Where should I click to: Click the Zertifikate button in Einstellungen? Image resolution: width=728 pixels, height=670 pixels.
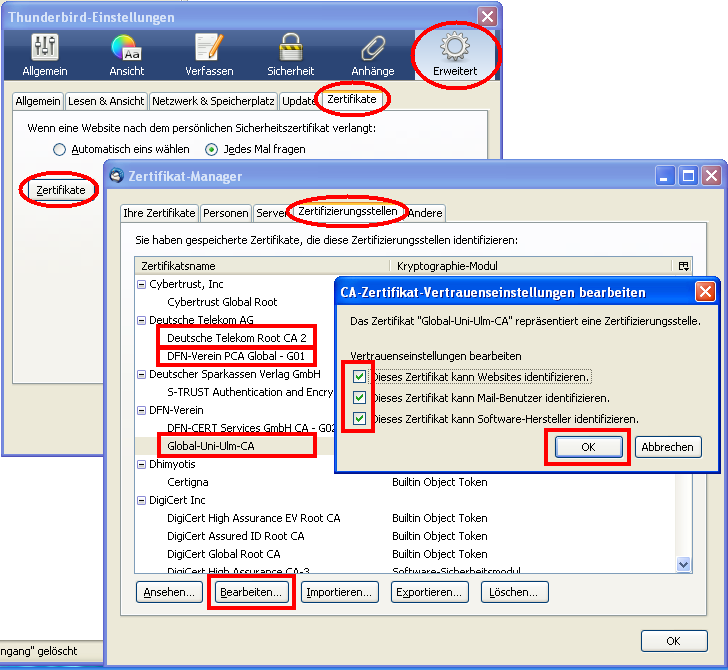[x=61, y=190]
